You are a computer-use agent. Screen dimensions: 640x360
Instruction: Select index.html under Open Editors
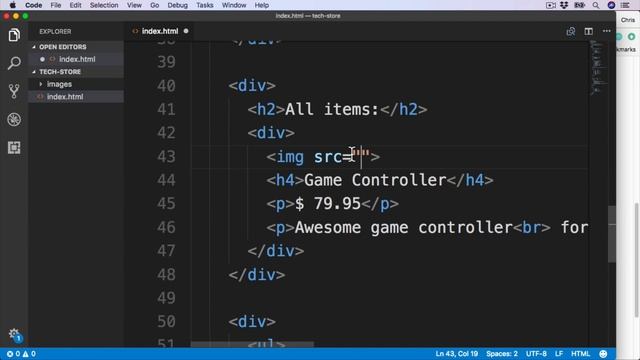point(77,59)
